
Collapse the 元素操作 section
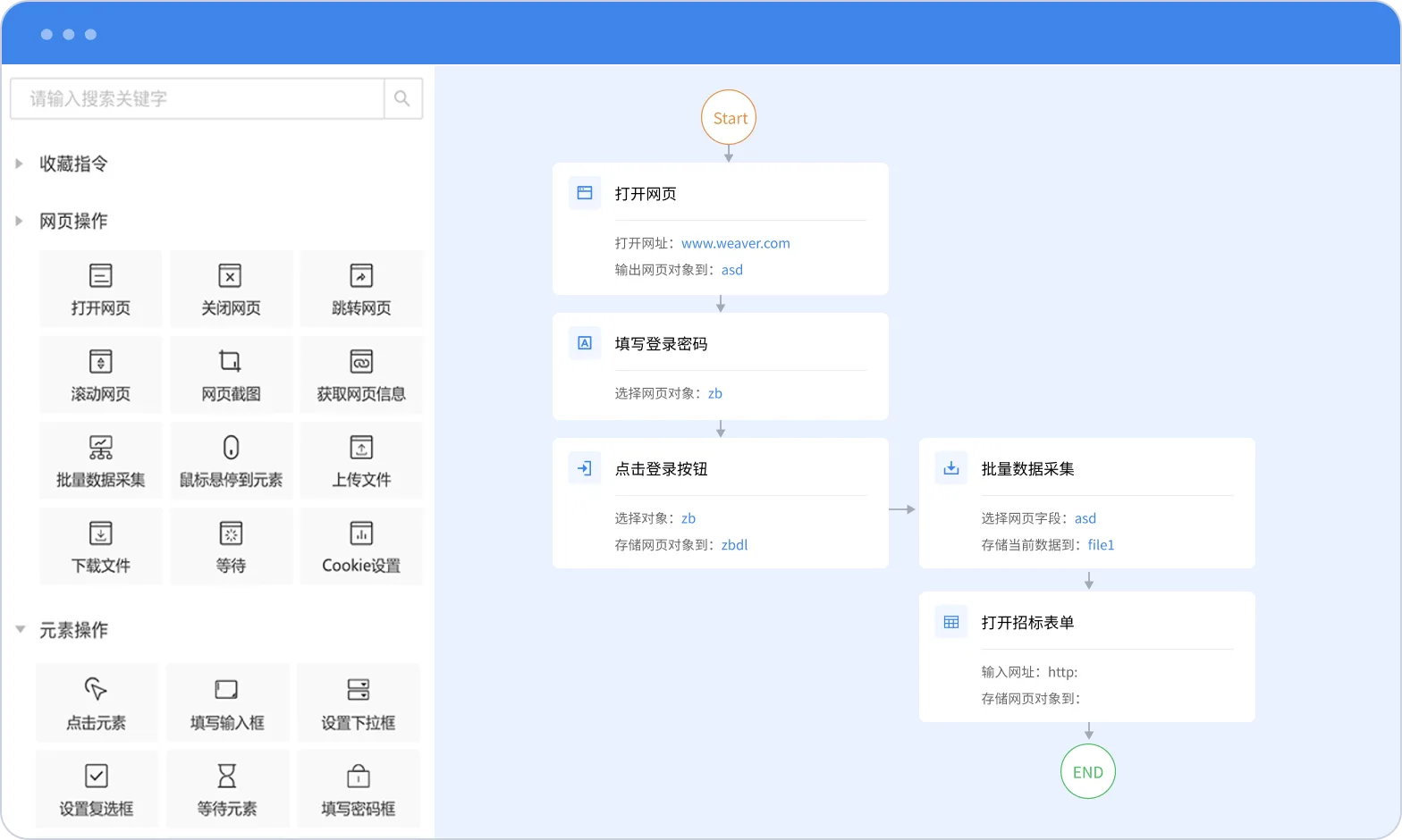[20, 630]
